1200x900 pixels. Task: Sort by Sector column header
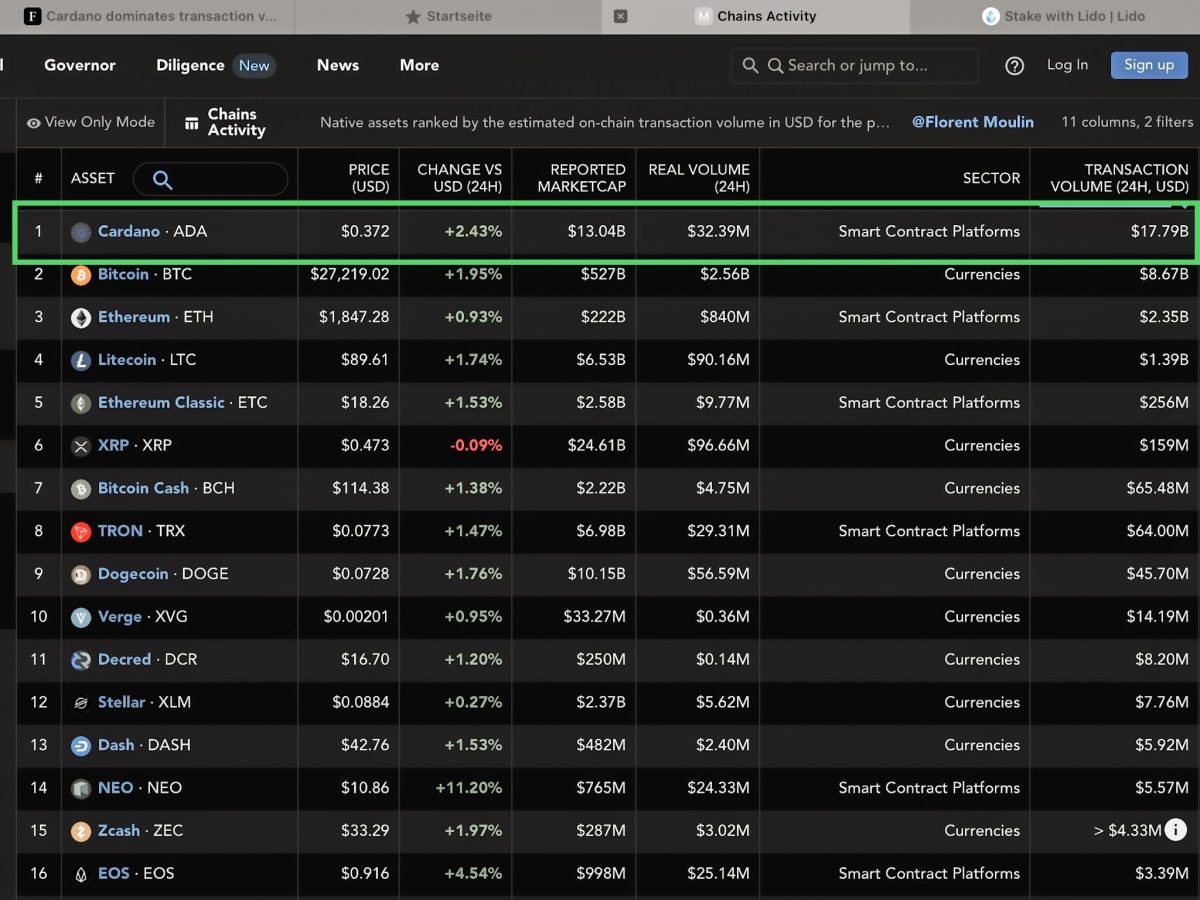[991, 178]
